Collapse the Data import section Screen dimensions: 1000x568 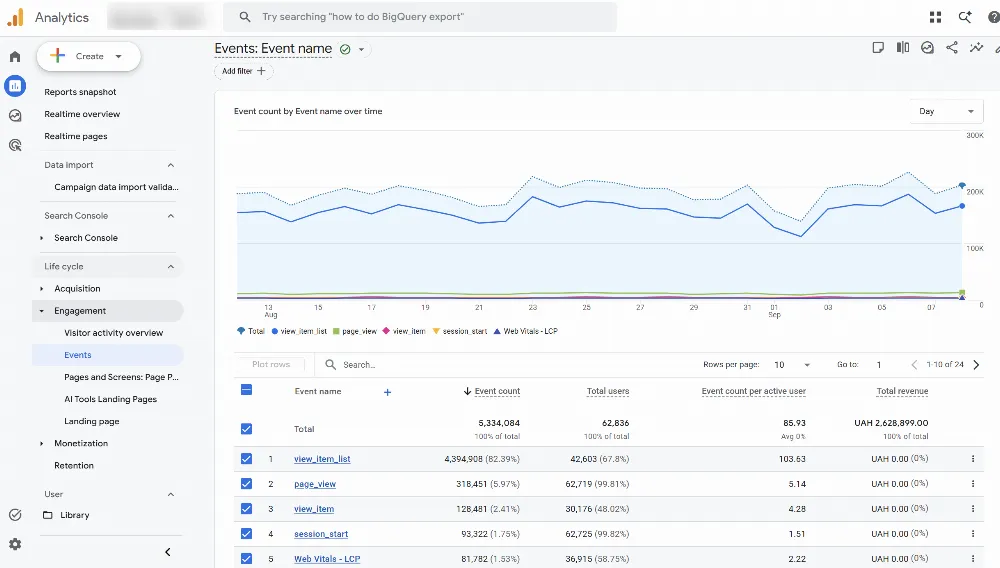click(170, 165)
